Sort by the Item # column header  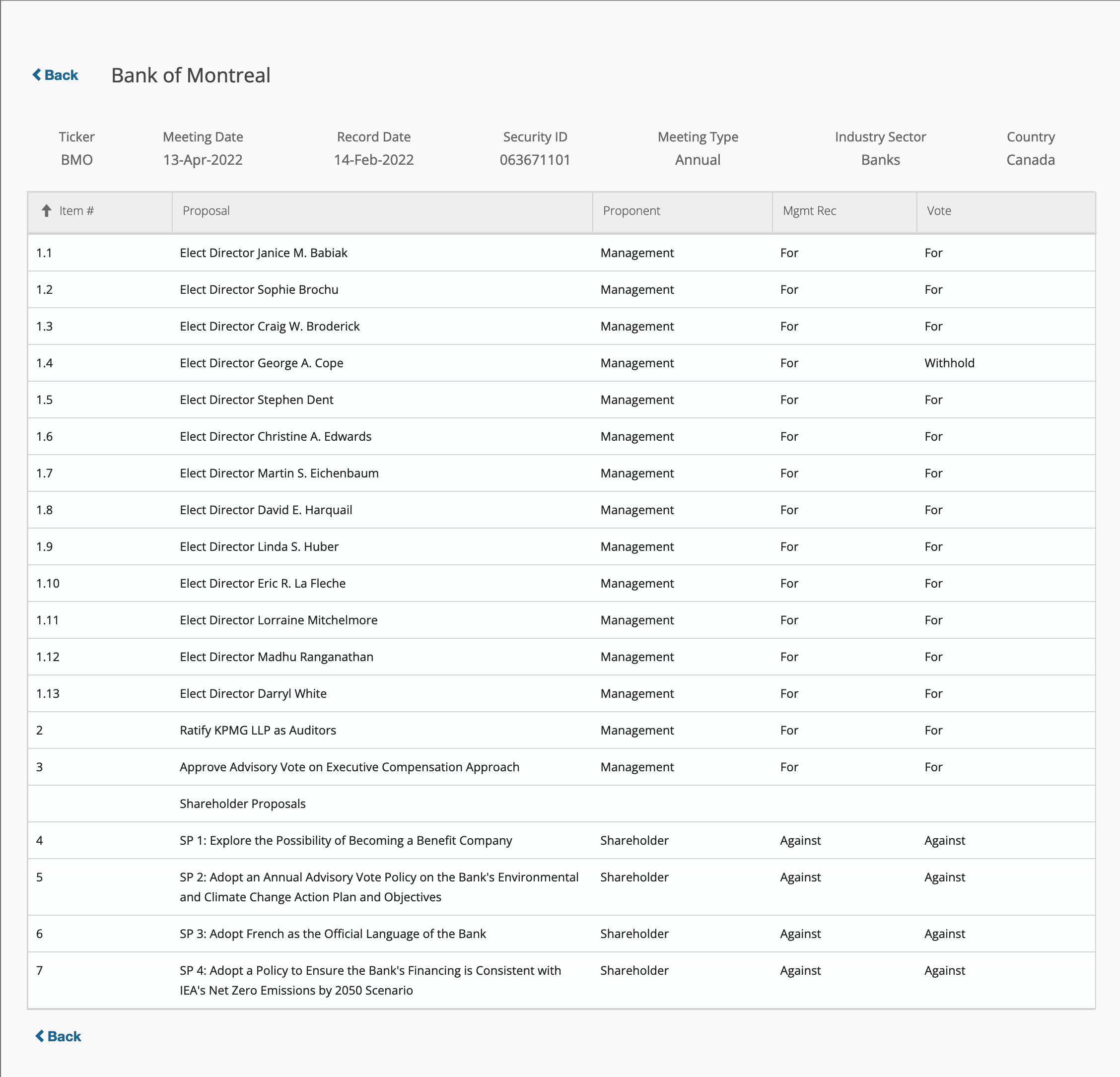coord(76,211)
